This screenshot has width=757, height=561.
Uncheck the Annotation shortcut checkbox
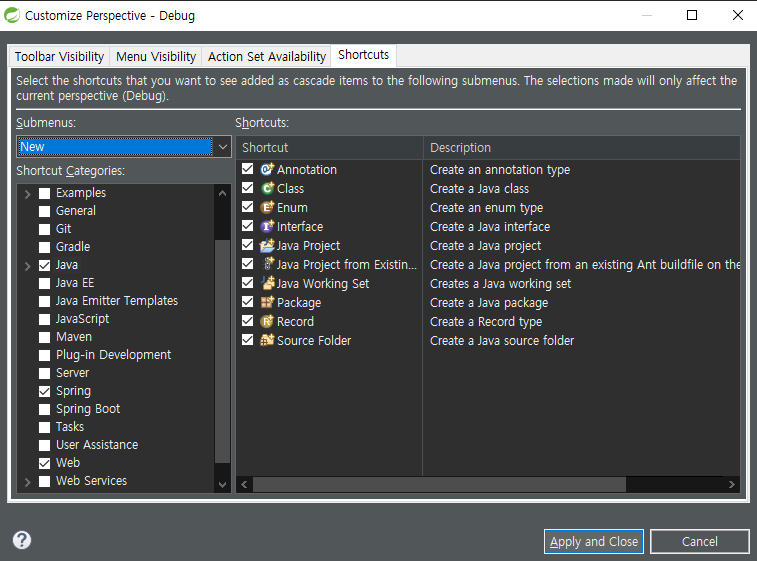point(248,169)
